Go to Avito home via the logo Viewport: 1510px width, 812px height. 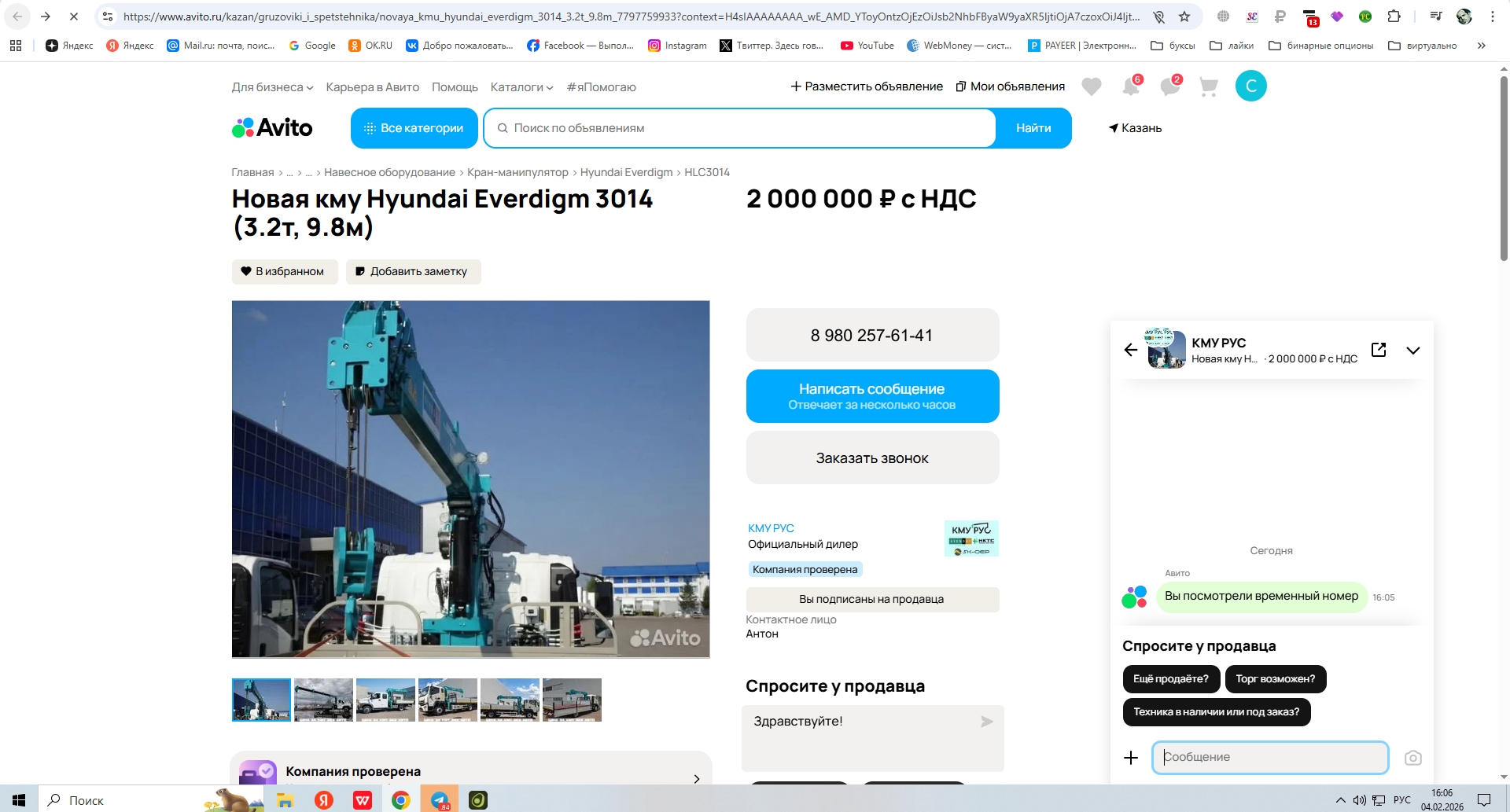click(x=272, y=127)
